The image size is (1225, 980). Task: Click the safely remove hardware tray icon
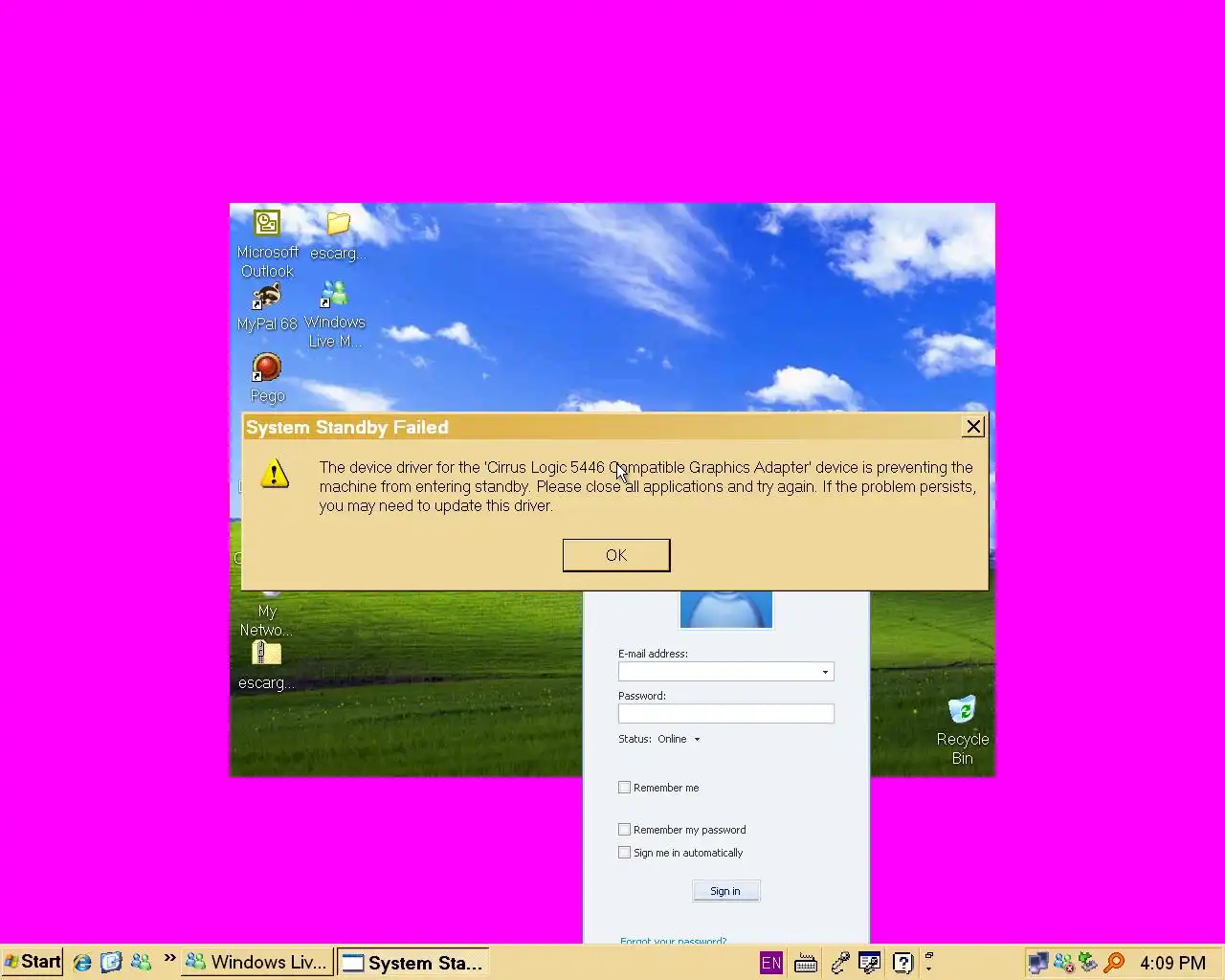pyautogui.click(x=1088, y=963)
